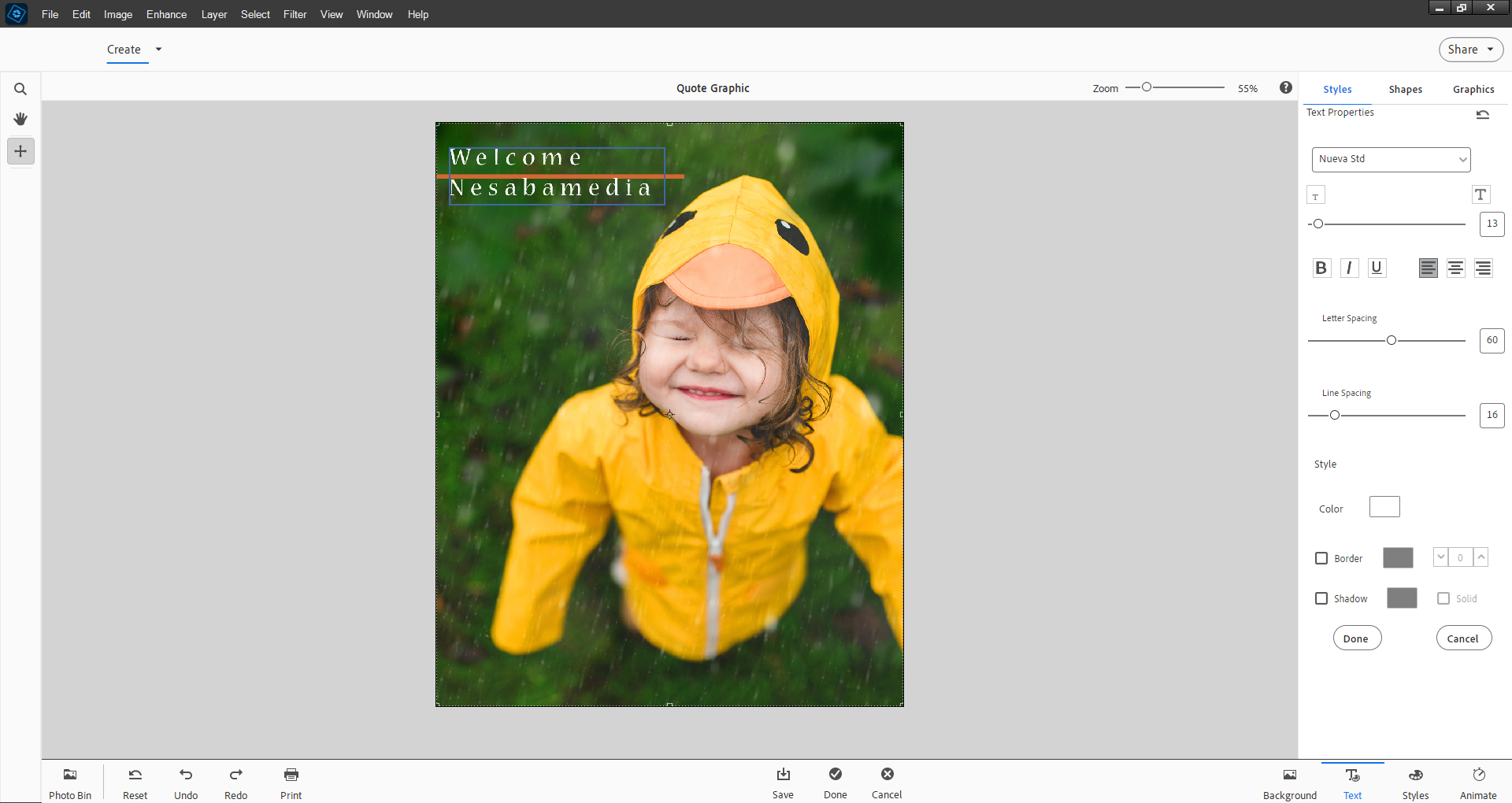
Task: Click the Redo icon
Action: point(236,775)
